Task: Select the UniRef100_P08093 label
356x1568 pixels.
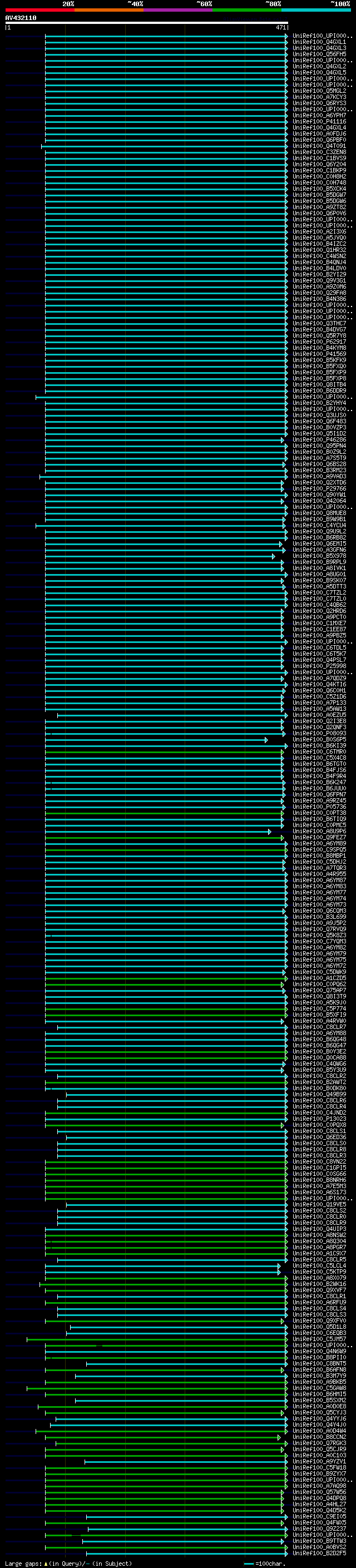Action: click(319, 734)
